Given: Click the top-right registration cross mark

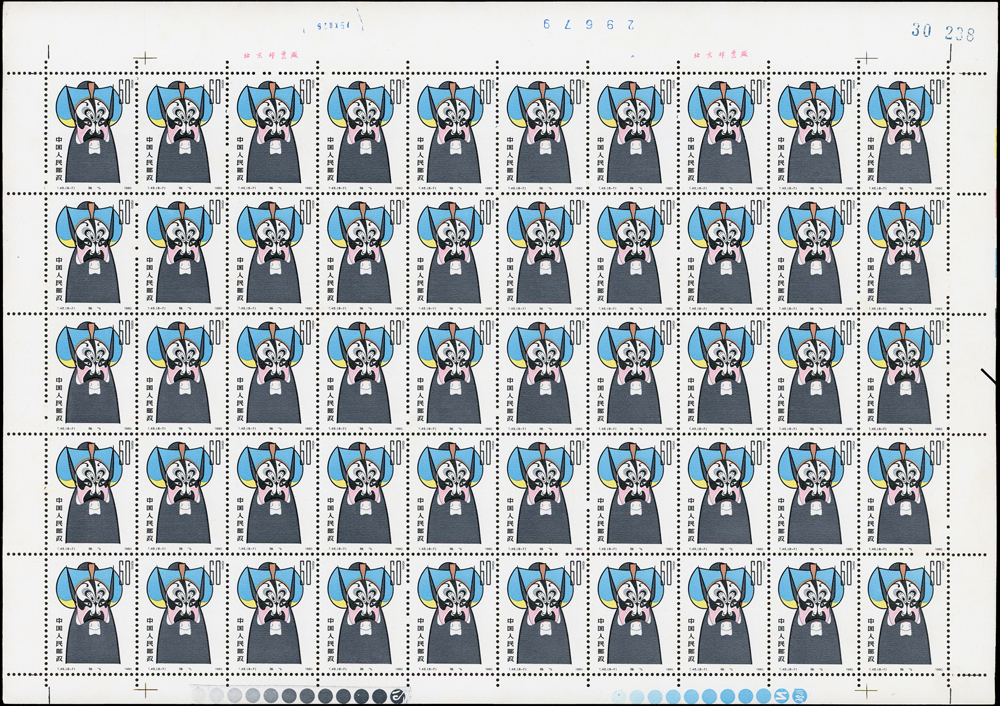Looking at the screenshot, I should click(866, 58).
